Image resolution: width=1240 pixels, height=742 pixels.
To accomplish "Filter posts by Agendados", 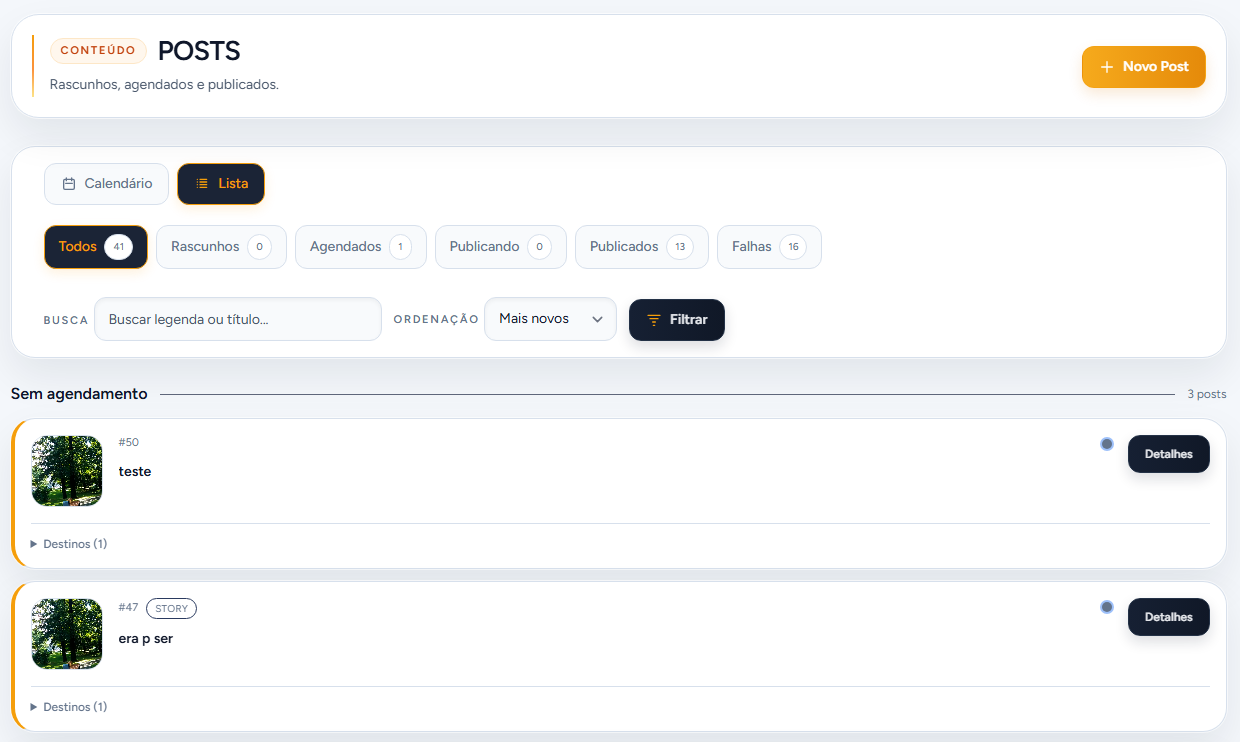I will pyautogui.click(x=361, y=247).
